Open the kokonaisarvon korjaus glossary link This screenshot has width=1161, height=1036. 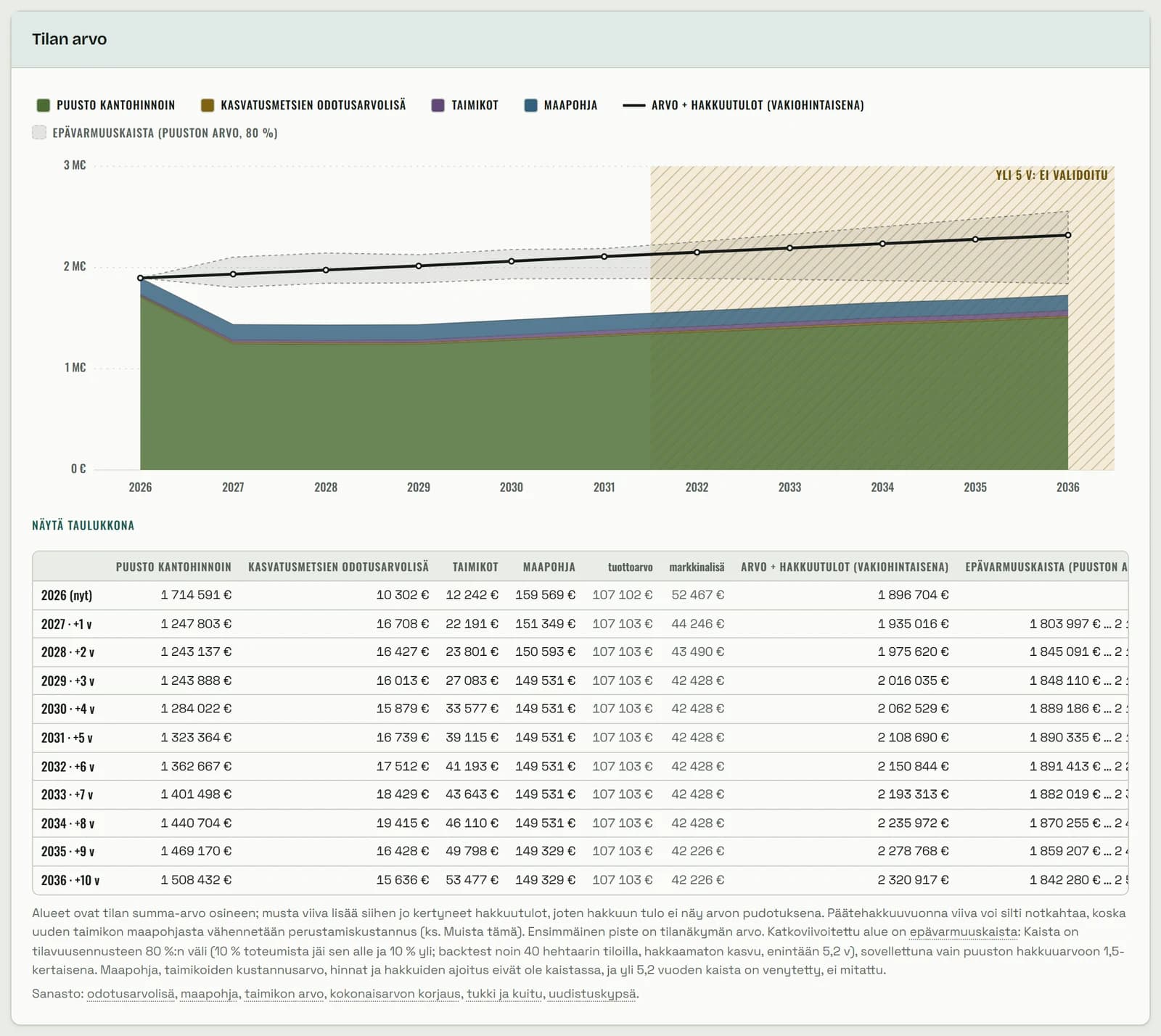(395, 994)
